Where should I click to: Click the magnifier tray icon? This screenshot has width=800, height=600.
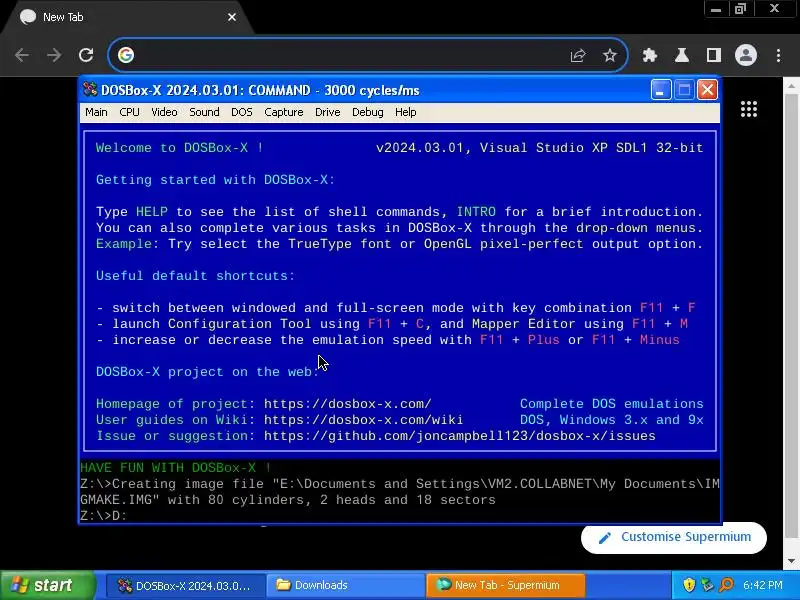[x=726, y=585]
